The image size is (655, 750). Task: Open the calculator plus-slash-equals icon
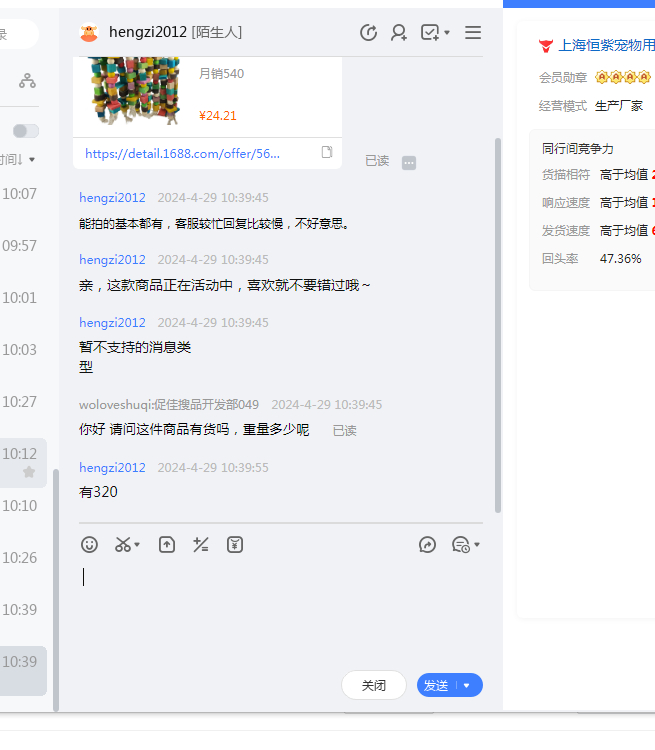(x=201, y=545)
